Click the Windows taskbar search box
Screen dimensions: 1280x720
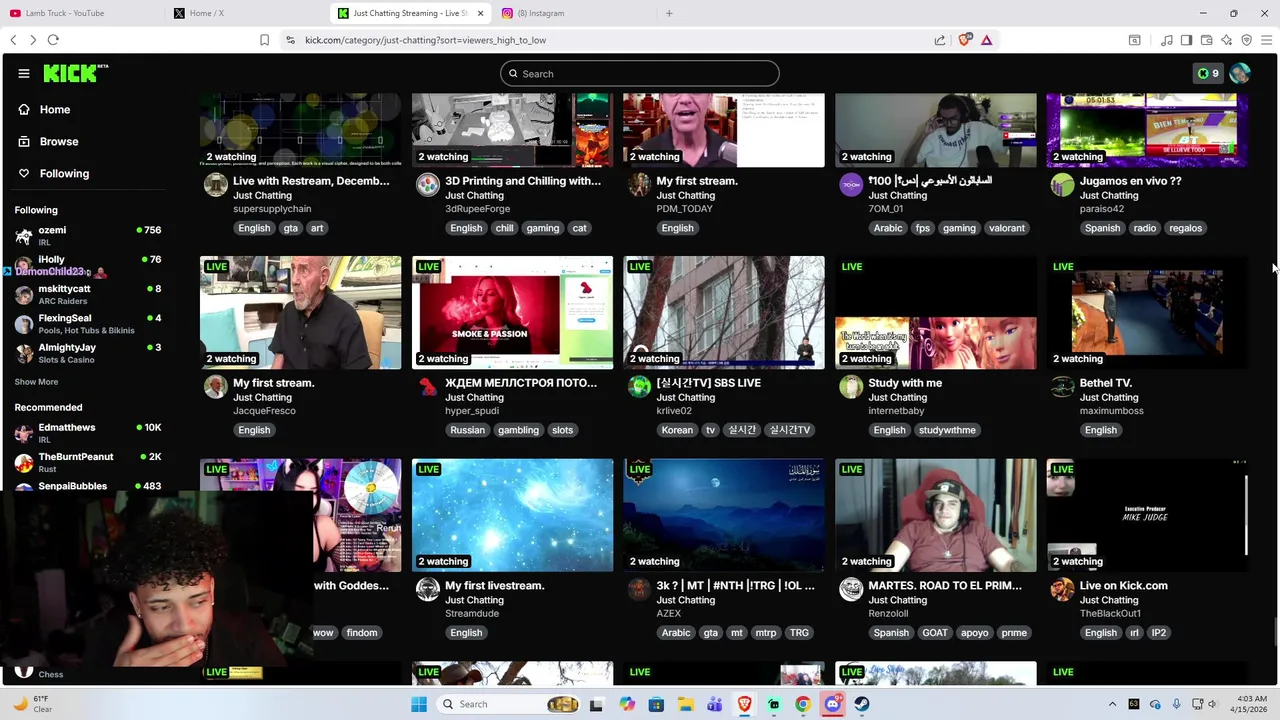[511, 704]
